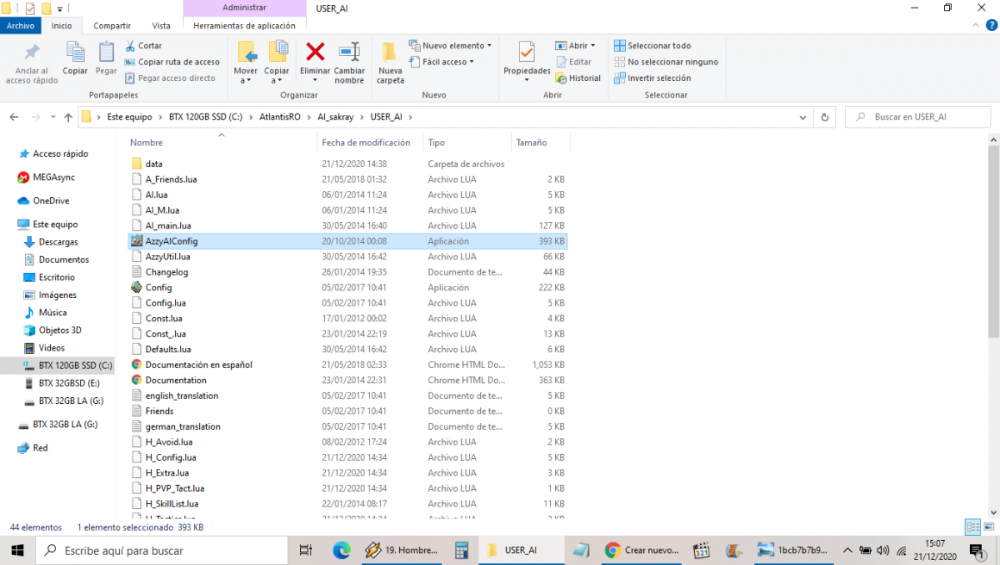
Task: Click the Windows Start button in taskbar
Action: [x=17, y=550]
